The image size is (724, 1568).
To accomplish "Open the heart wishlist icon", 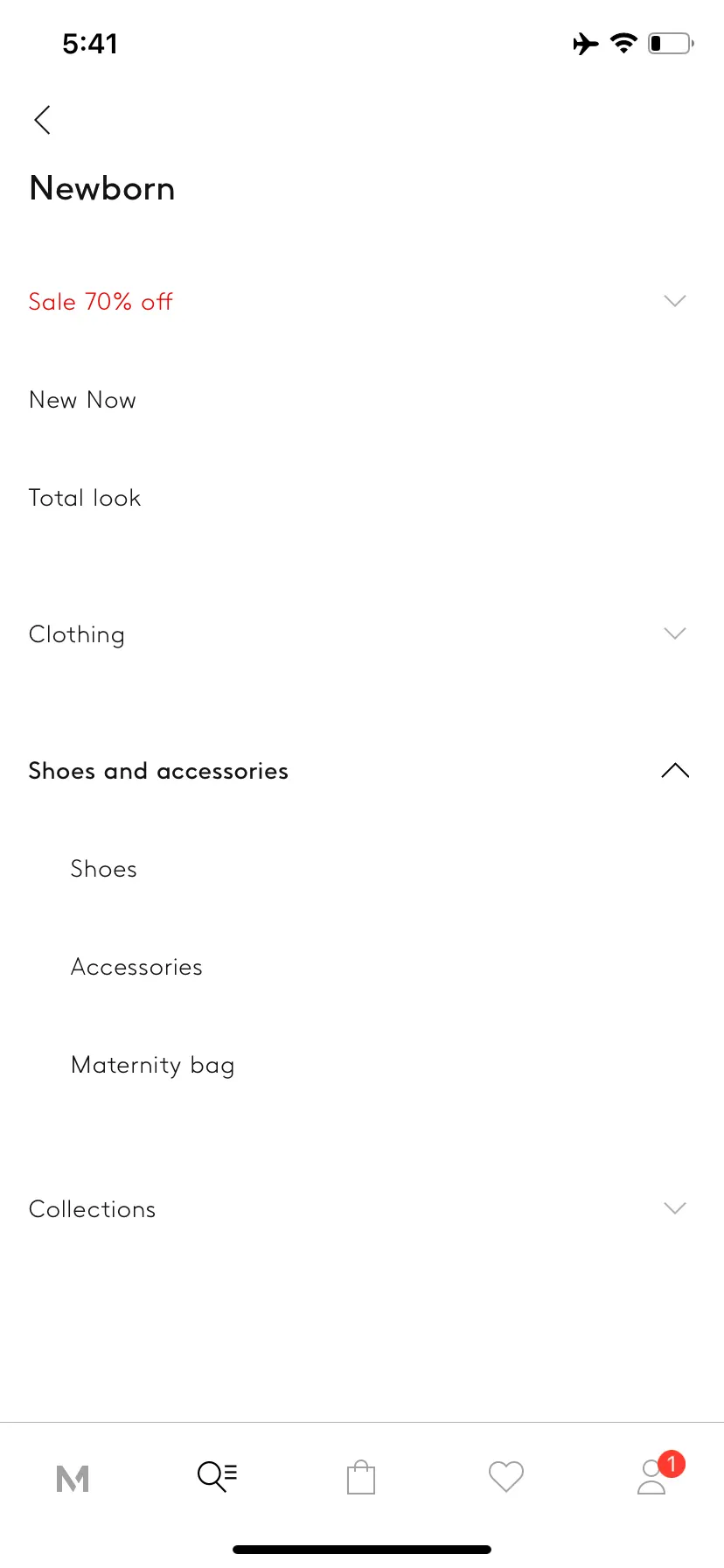I will tap(506, 1477).
